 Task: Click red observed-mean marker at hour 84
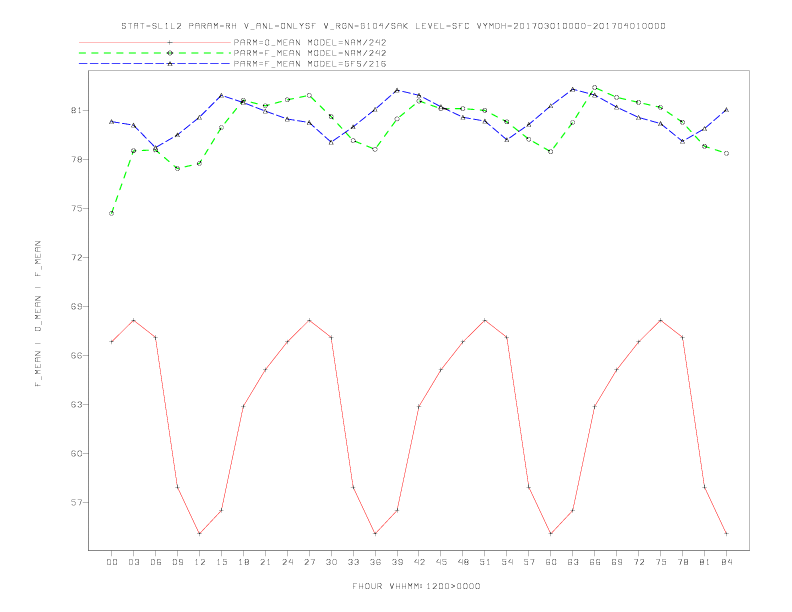click(726, 533)
